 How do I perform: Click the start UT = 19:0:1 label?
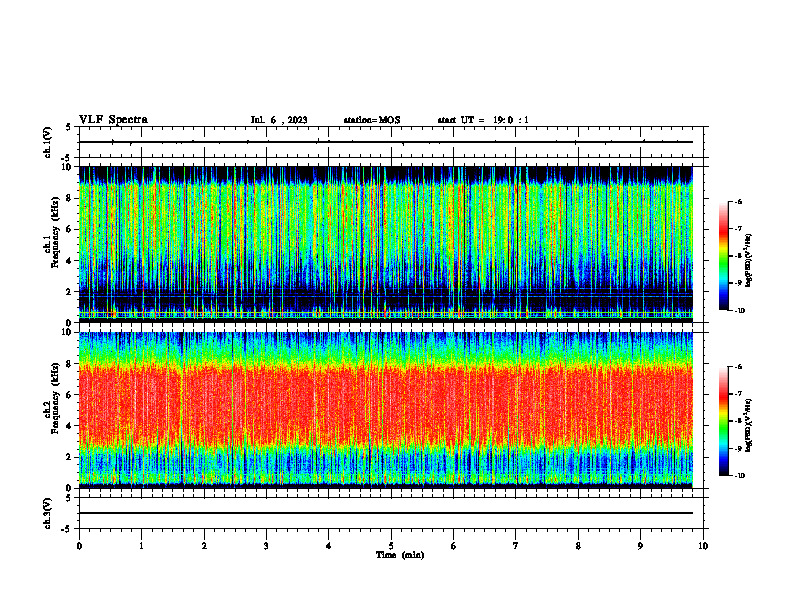click(x=483, y=120)
